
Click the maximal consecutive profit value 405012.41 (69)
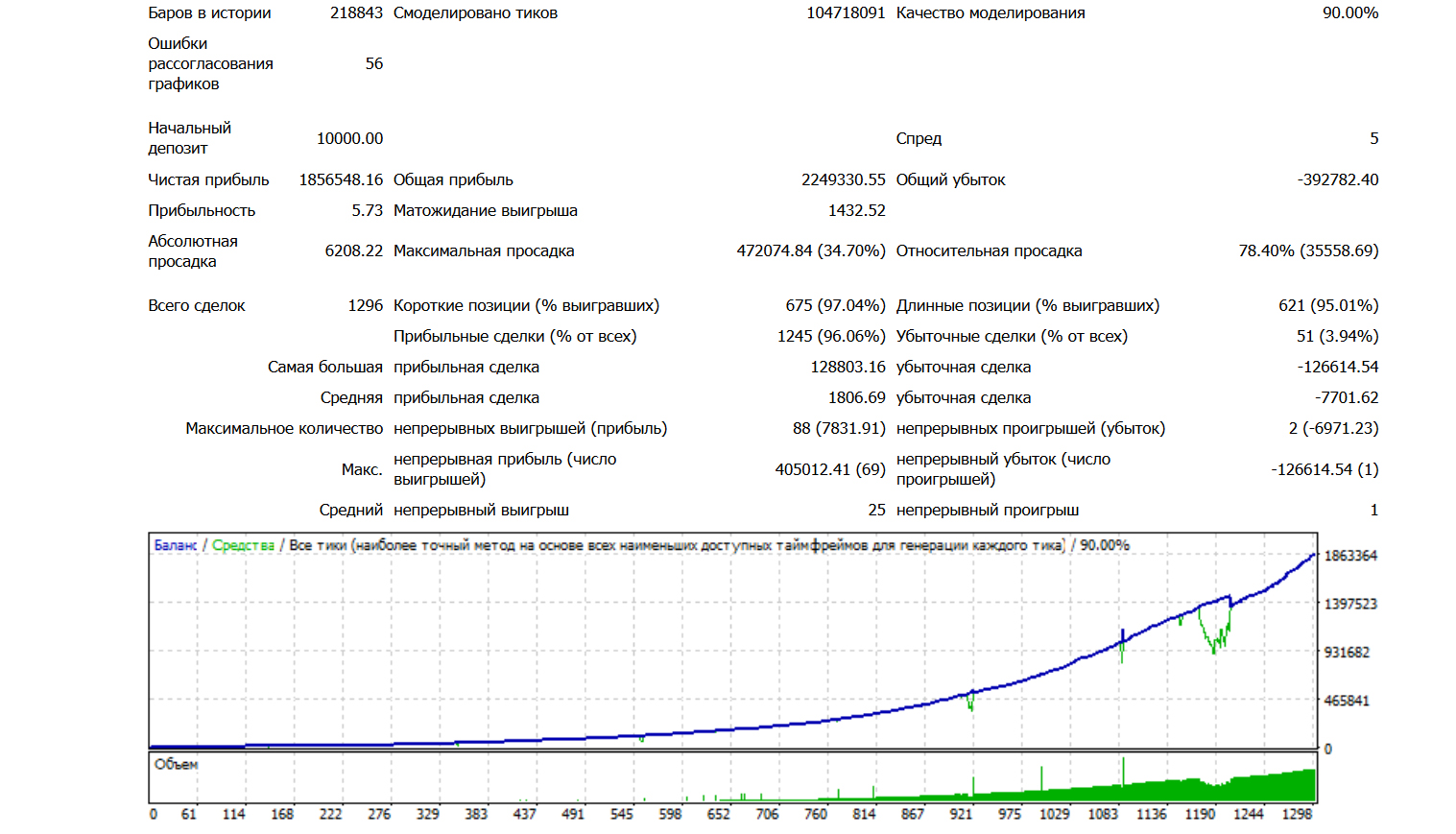[830, 469]
